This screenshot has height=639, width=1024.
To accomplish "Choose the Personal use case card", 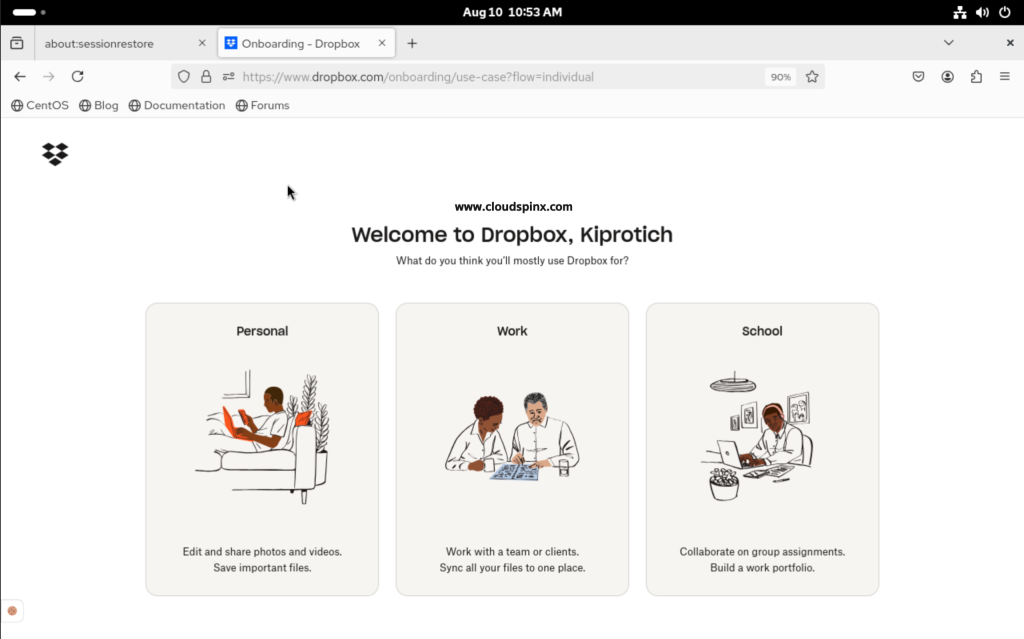I will (262, 449).
